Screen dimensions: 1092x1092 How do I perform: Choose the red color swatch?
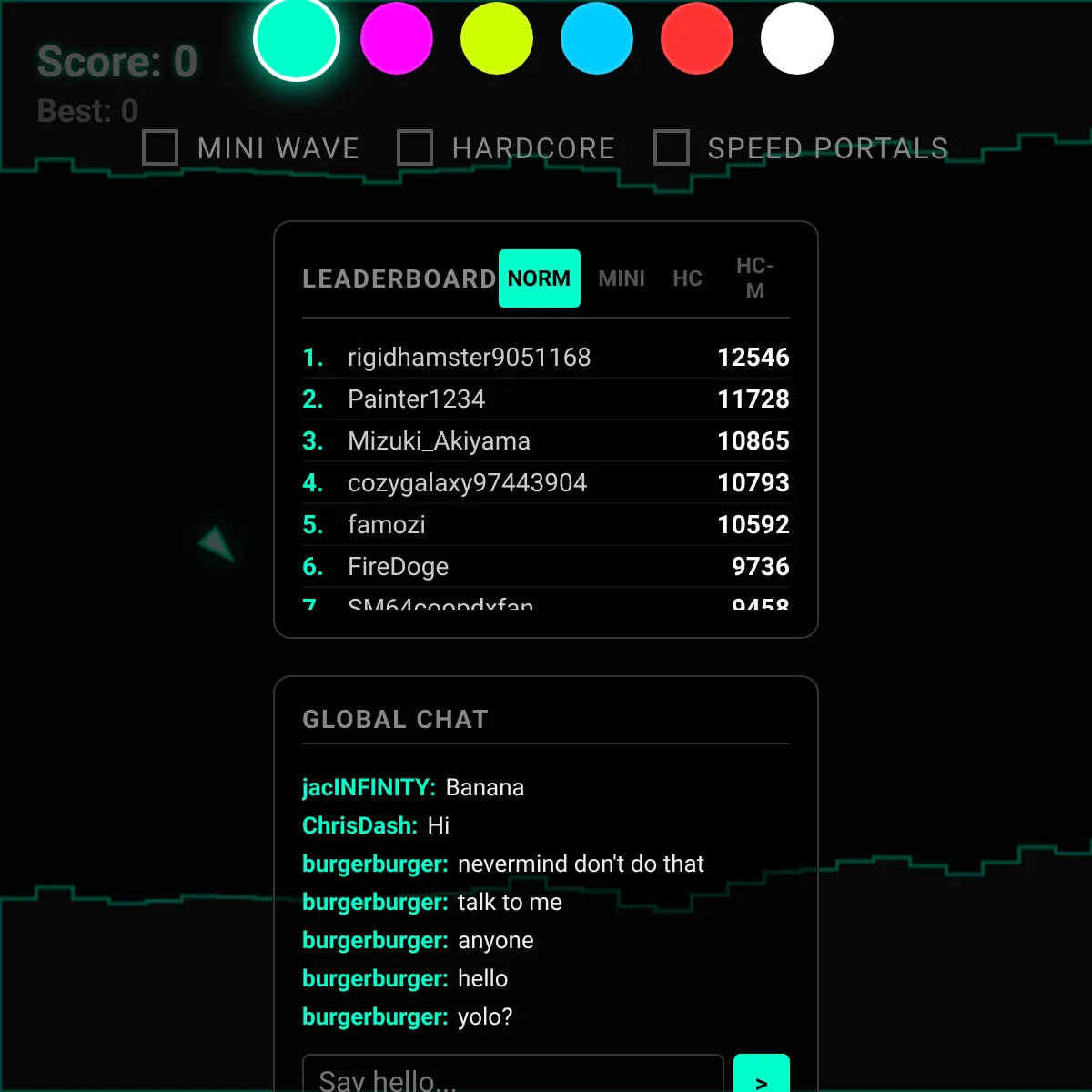click(697, 39)
